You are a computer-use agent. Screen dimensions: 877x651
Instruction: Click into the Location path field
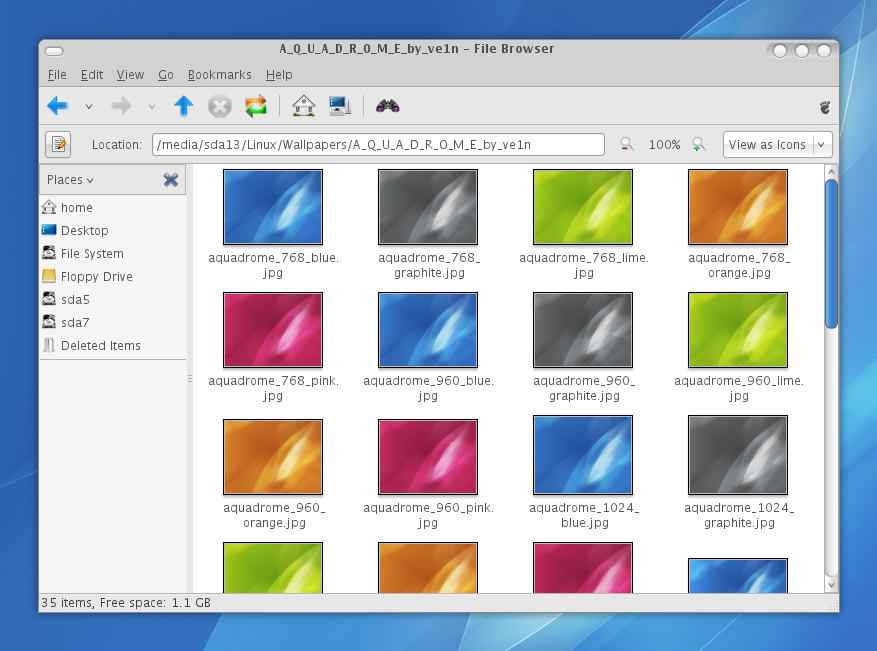378,144
